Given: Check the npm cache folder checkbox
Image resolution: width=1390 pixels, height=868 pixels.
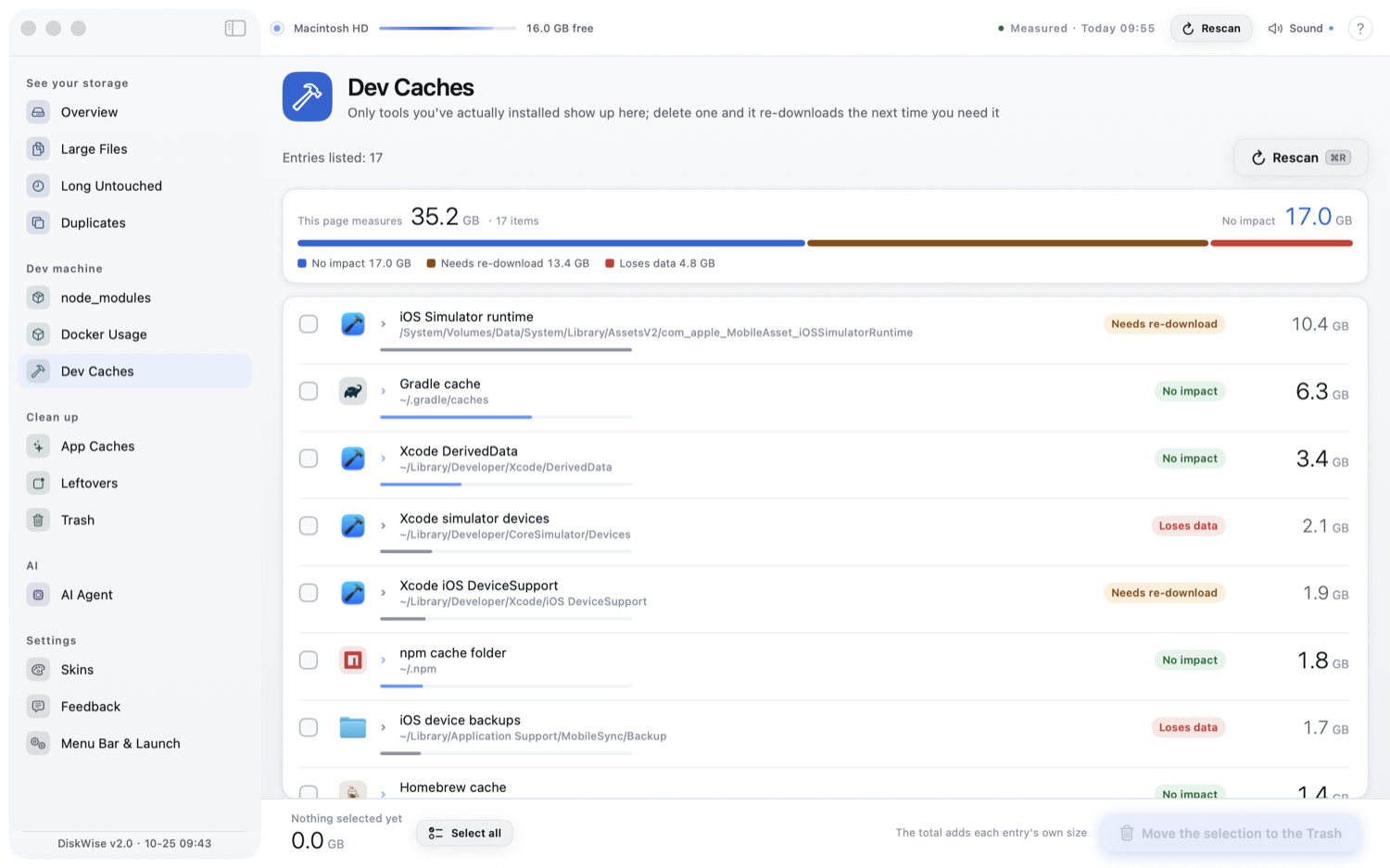Looking at the screenshot, I should point(309,660).
